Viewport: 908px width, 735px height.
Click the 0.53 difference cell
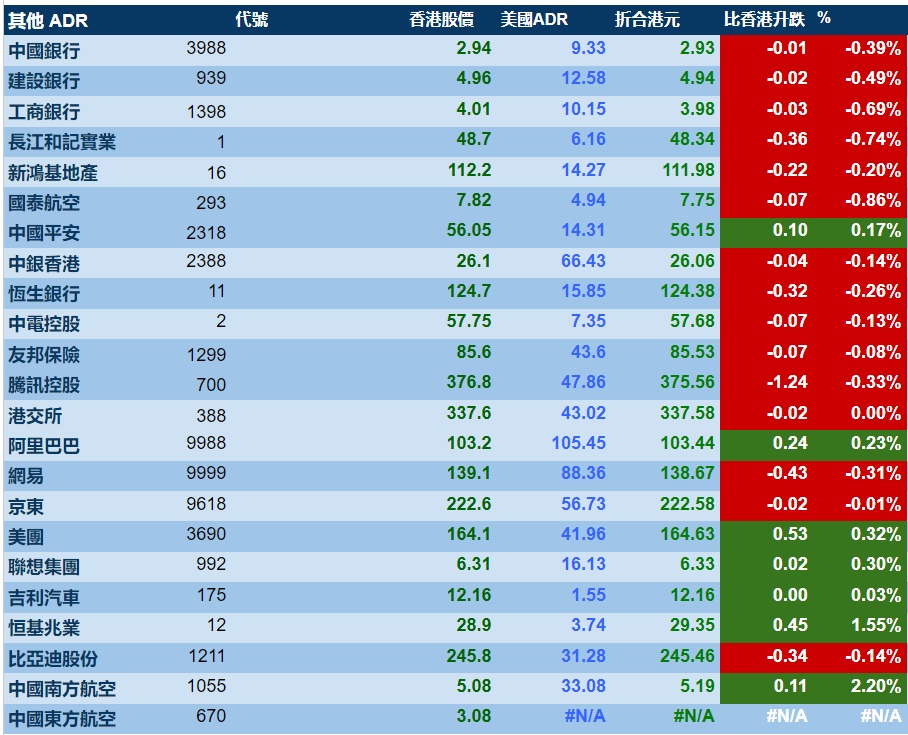coord(790,534)
